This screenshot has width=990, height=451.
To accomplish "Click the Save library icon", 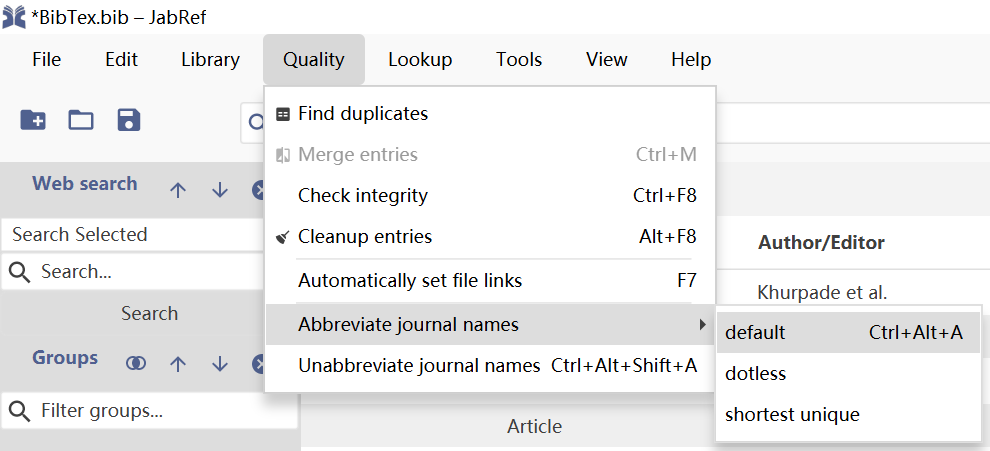I will tap(129, 121).
